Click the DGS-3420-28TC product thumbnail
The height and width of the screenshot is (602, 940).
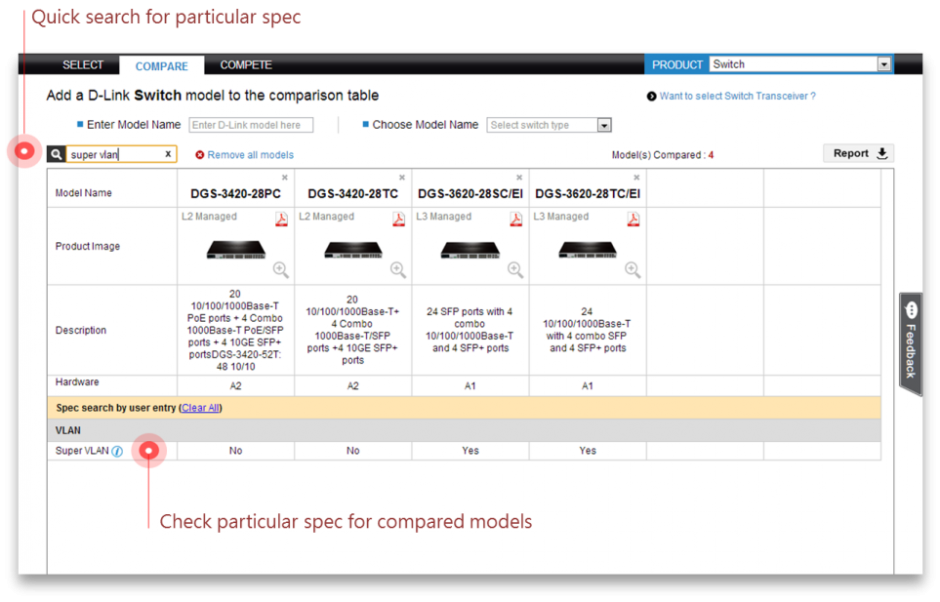(x=353, y=249)
